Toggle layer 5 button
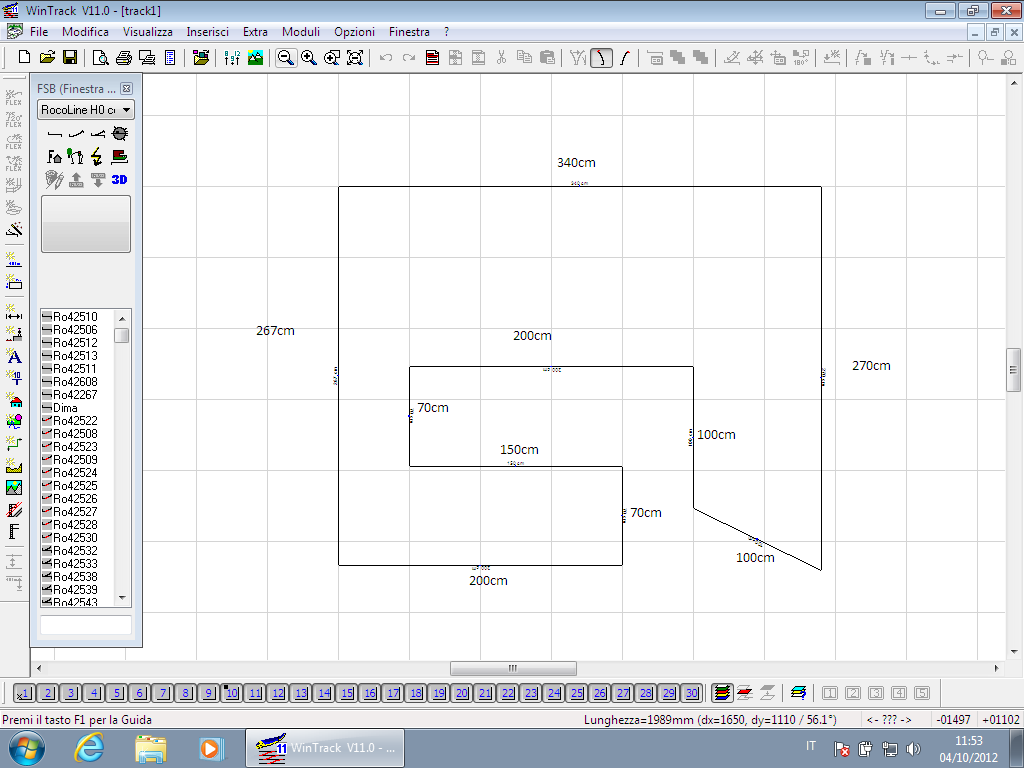 (x=117, y=693)
